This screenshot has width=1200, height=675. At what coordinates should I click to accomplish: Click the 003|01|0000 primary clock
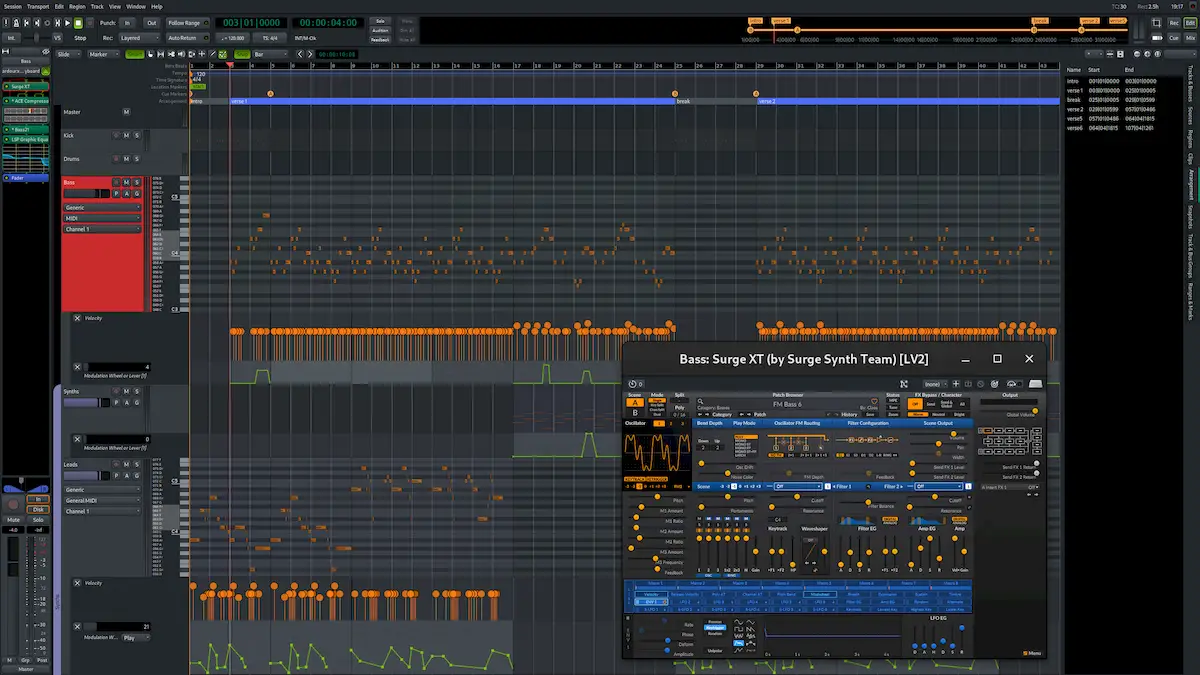(251, 23)
